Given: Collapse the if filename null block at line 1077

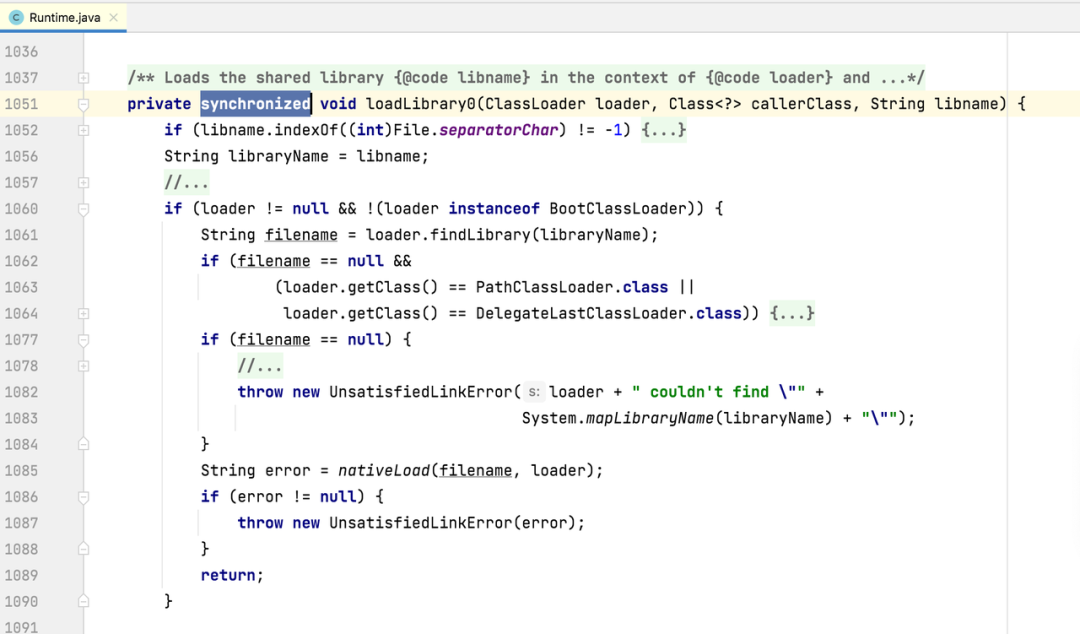Looking at the screenshot, I should click(x=83, y=340).
